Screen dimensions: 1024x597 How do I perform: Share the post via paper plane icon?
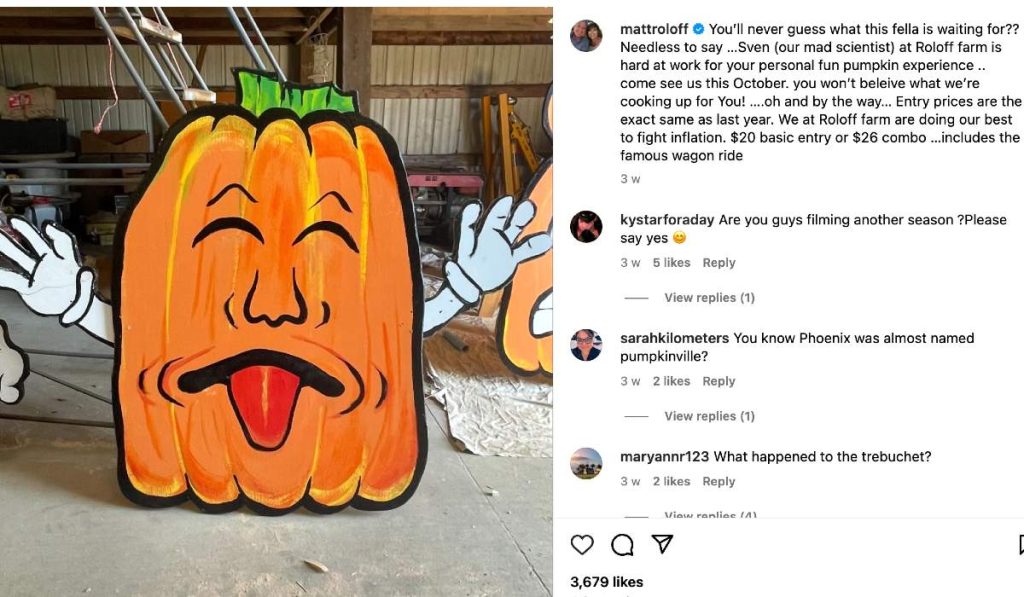coord(662,544)
